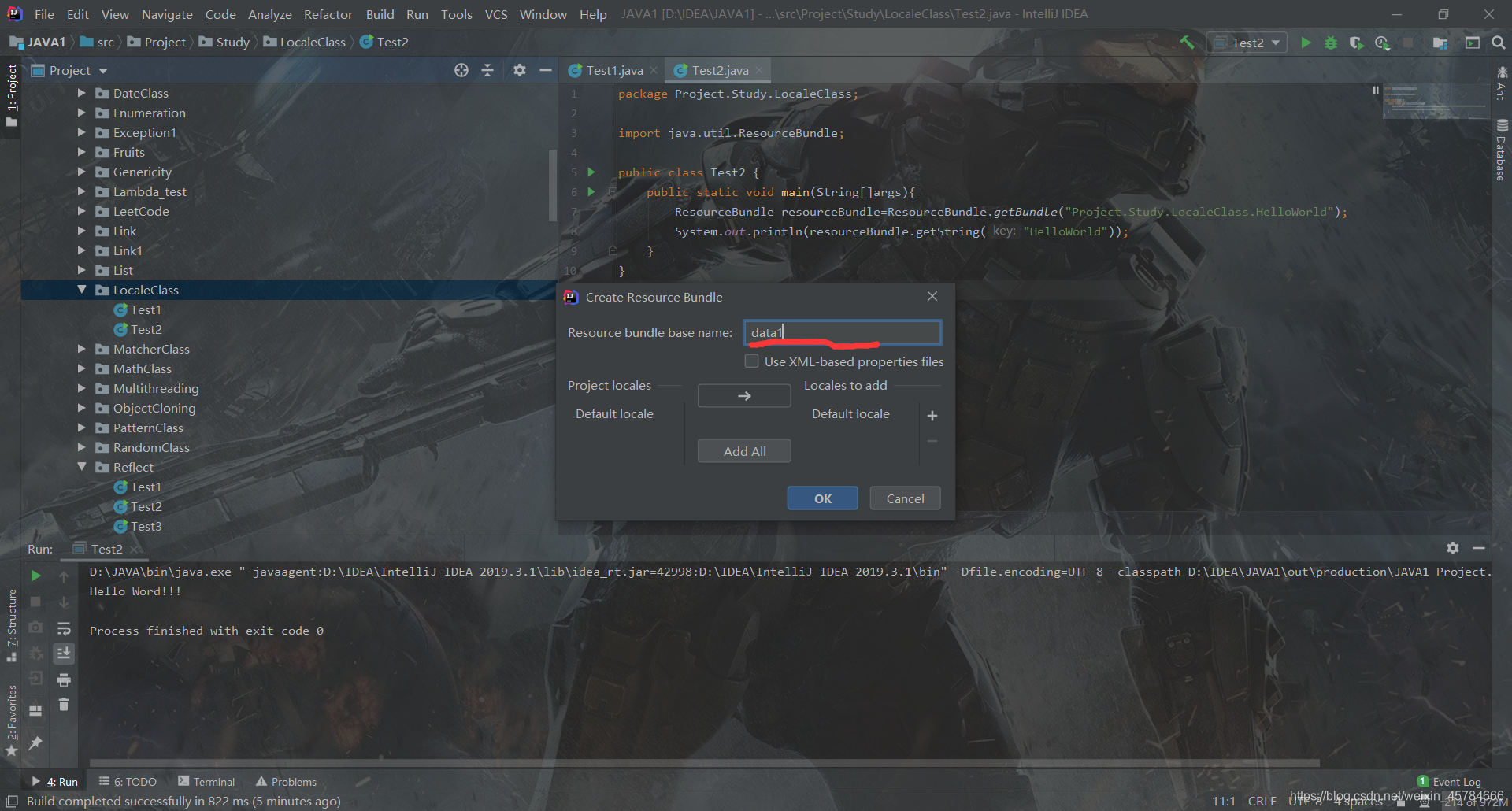Open the Test2 run configuration dropdown

(x=1248, y=43)
